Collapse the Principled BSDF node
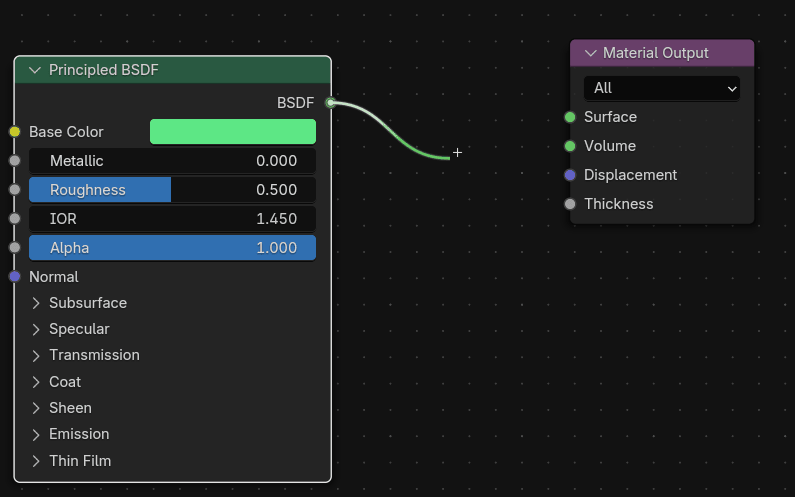795x497 pixels. [x=36, y=70]
